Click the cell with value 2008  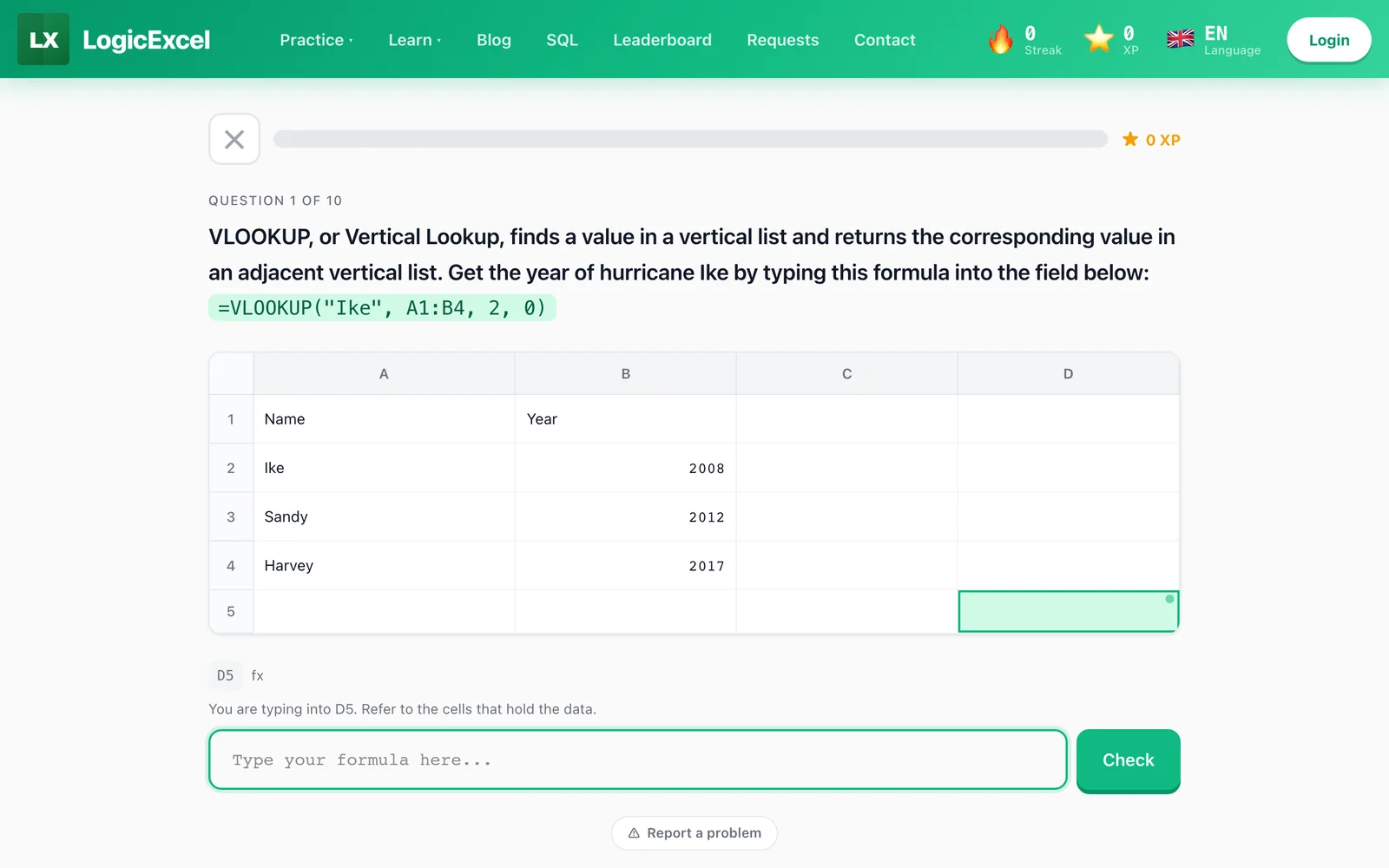tap(626, 468)
